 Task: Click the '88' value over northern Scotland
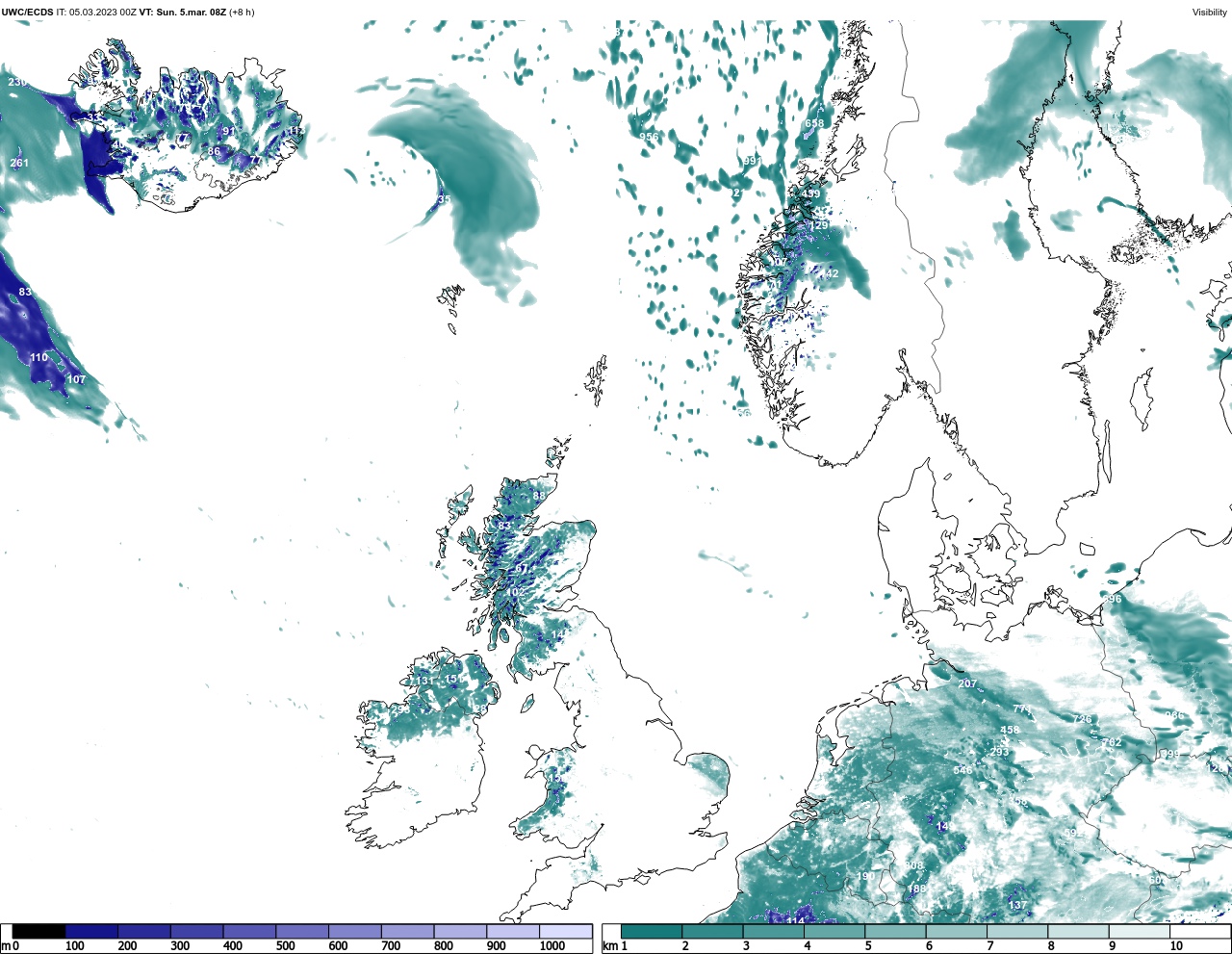[539, 496]
